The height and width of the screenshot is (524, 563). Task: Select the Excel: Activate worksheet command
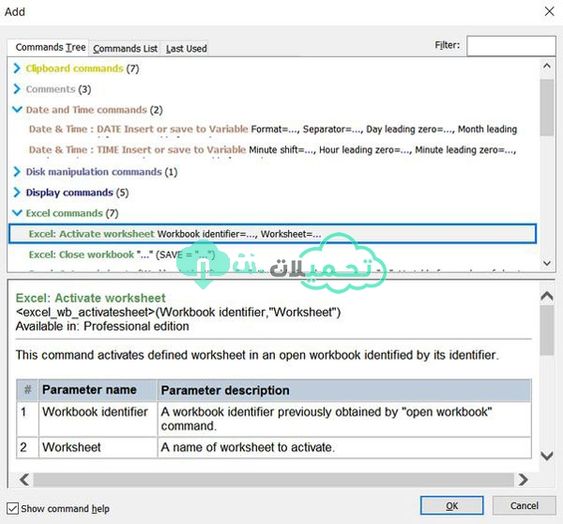273,234
